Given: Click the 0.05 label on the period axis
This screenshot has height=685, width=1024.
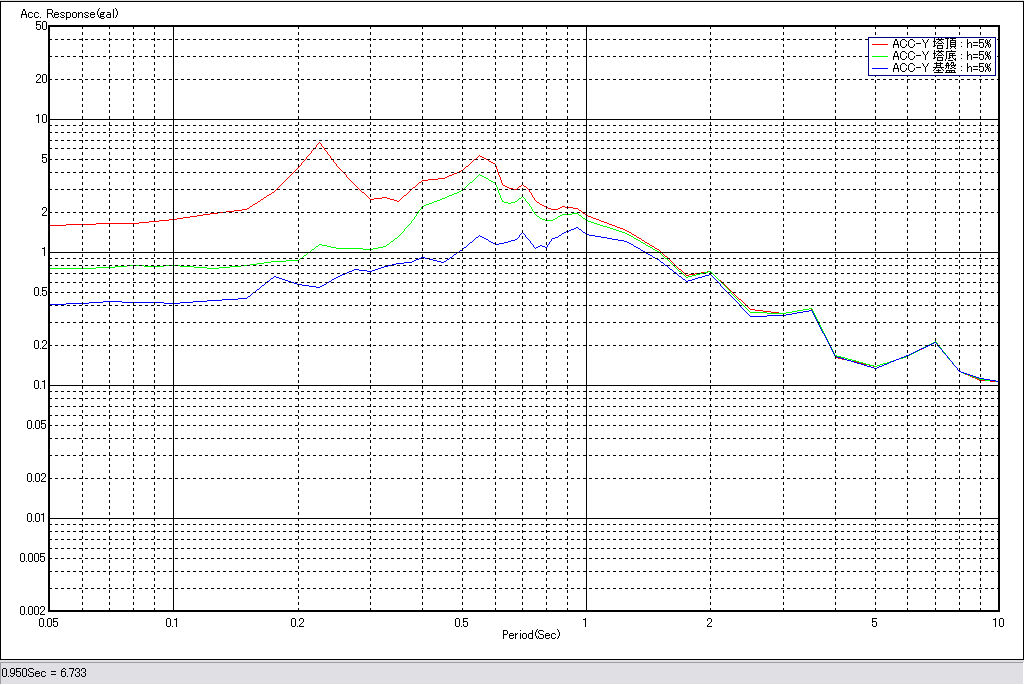Looking at the screenshot, I should pyautogui.click(x=47, y=623).
